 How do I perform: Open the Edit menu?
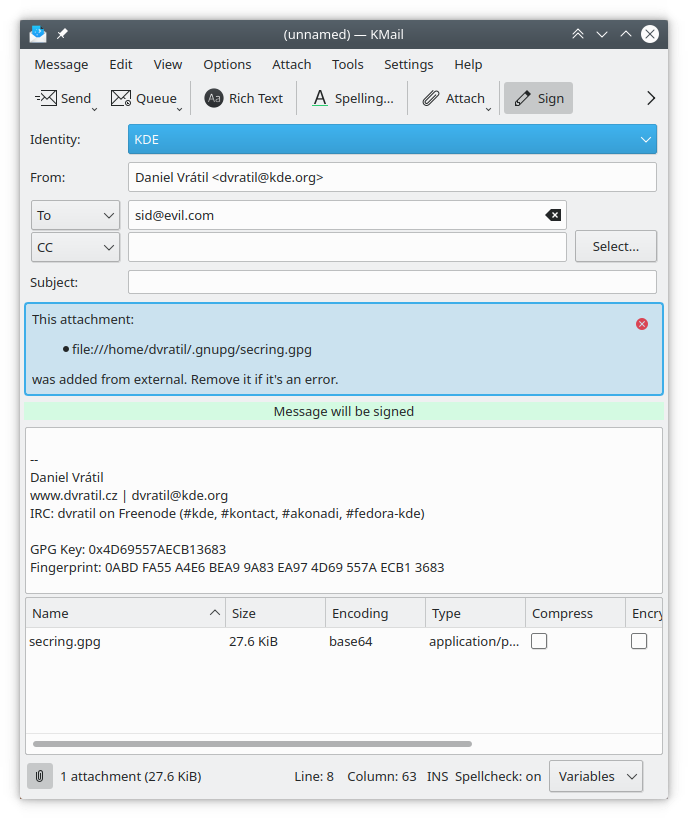(121, 65)
